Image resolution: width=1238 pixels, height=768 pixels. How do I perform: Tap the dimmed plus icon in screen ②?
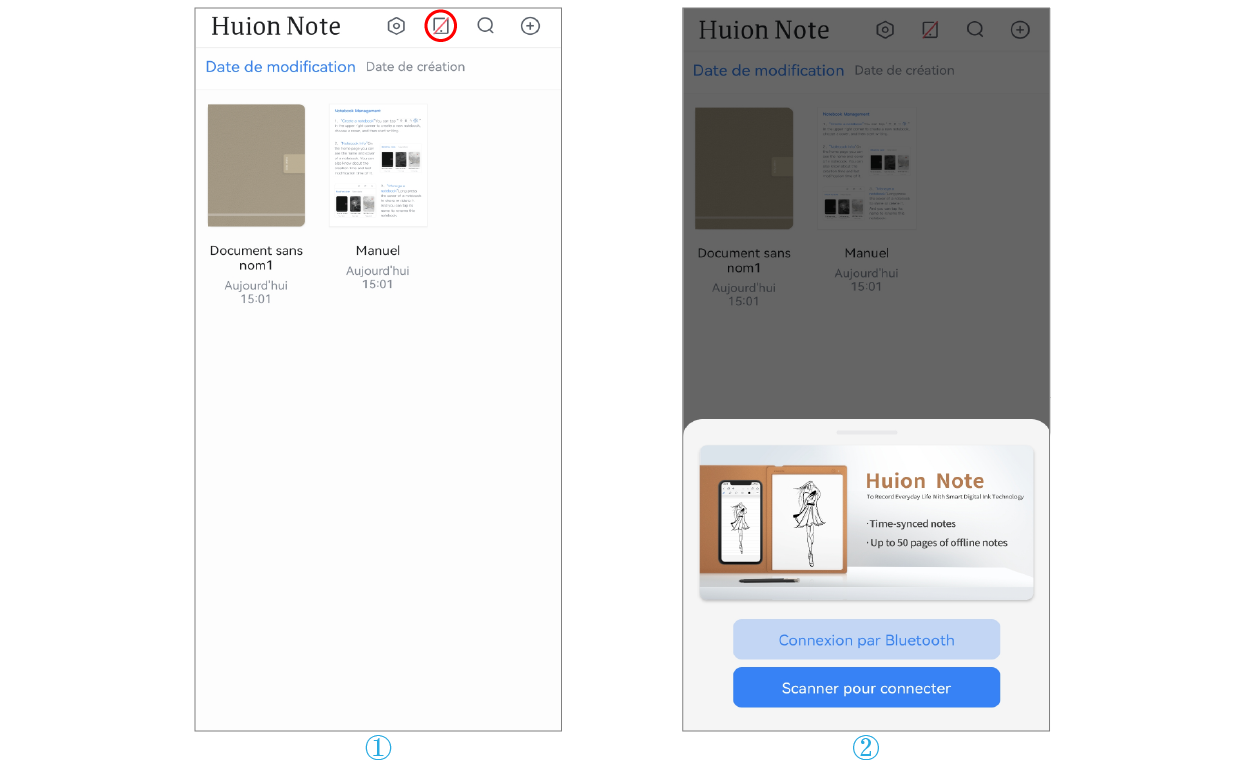coord(1020,30)
